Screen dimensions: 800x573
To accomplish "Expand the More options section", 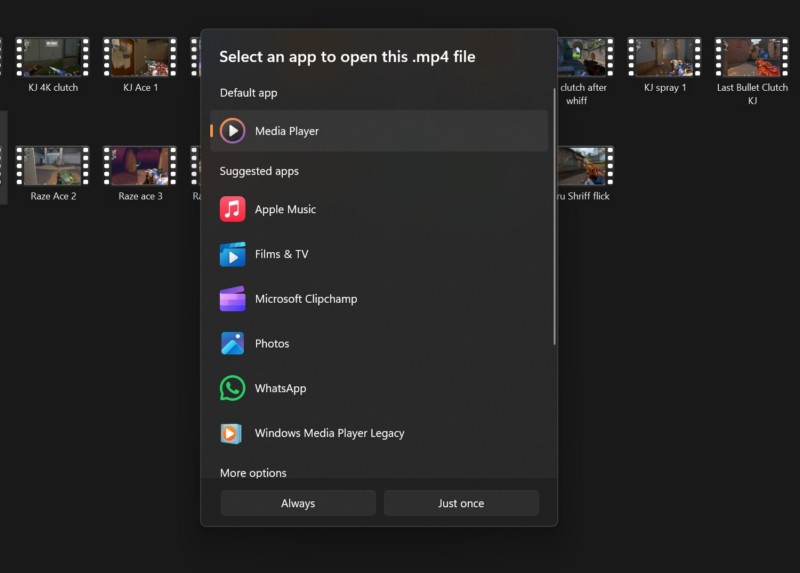I will 253,473.
